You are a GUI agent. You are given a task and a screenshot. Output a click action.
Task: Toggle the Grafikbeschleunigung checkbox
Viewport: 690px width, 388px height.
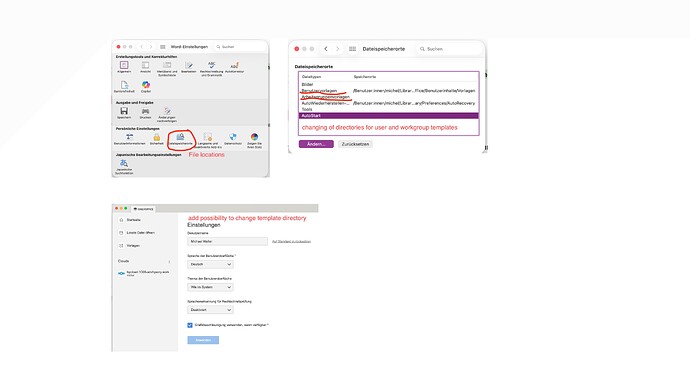pos(190,325)
